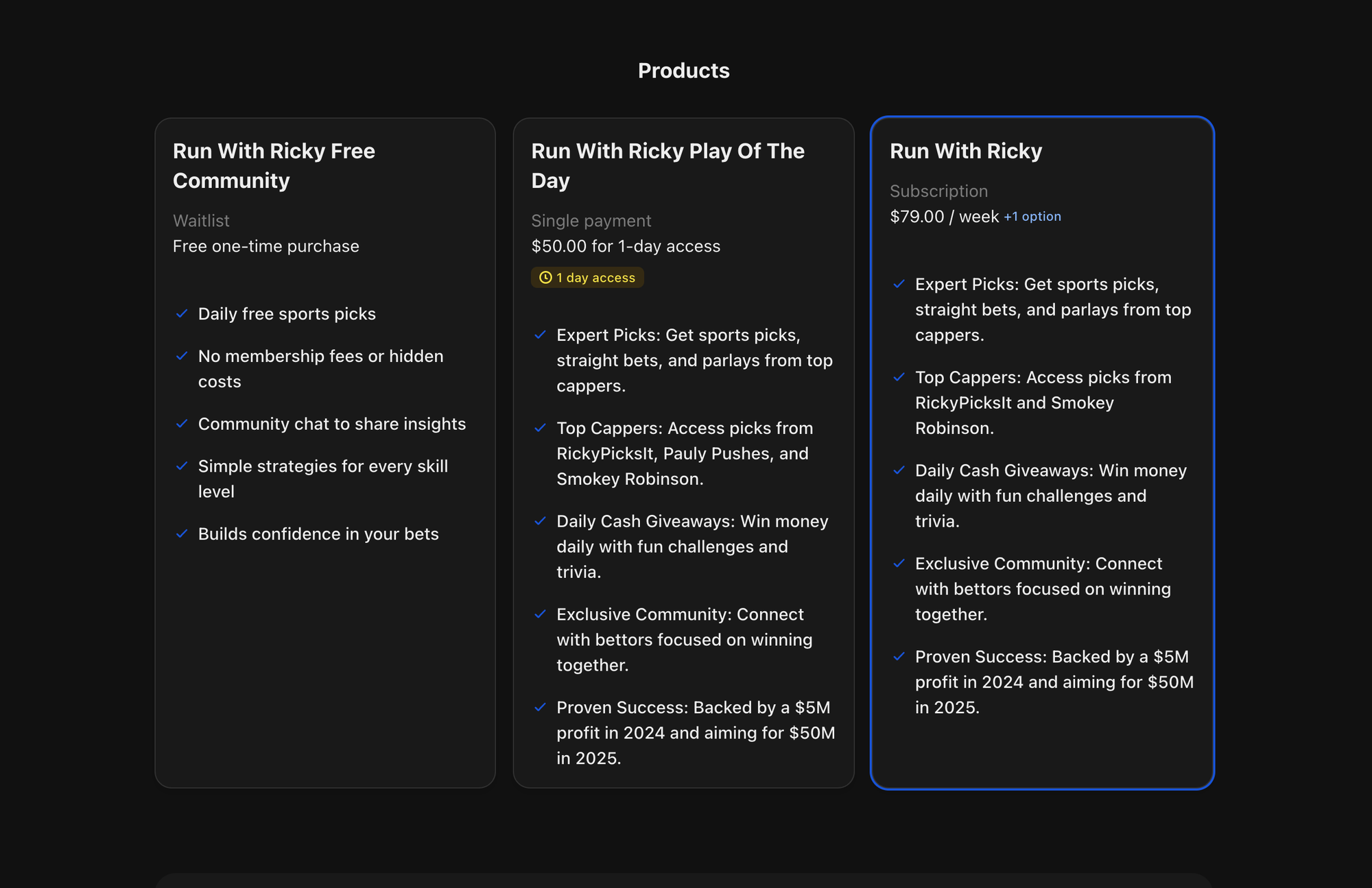
Task: Click checkmark beside Builds confidence in your bets
Action: pos(182,533)
